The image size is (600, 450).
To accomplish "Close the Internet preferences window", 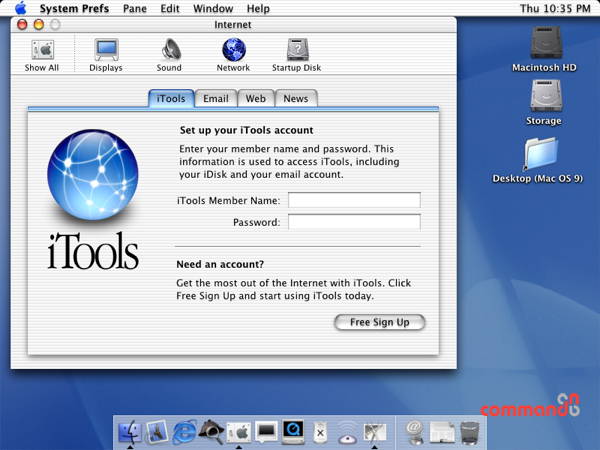I will click(22, 24).
